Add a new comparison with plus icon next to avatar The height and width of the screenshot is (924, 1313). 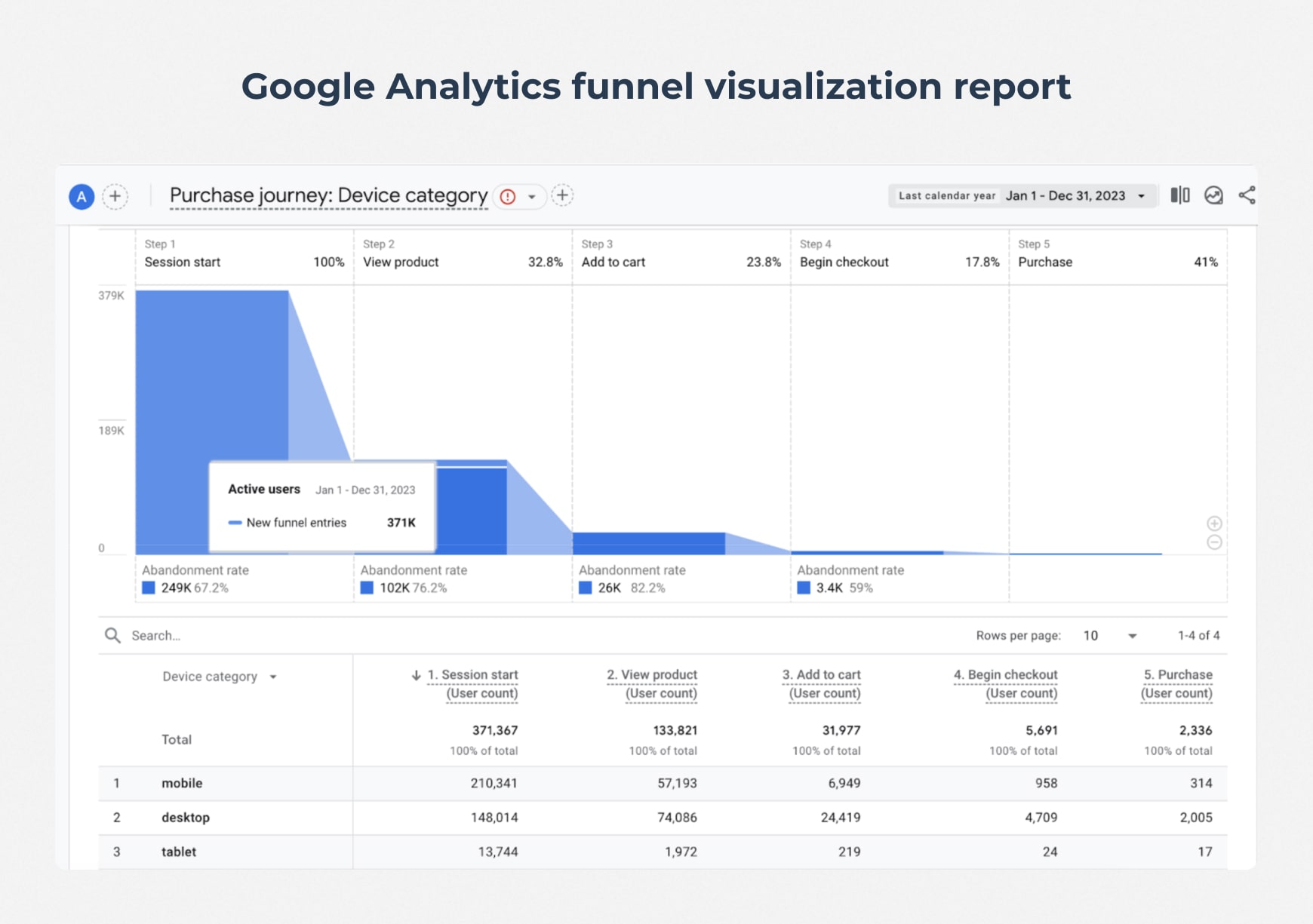click(x=115, y=197)
